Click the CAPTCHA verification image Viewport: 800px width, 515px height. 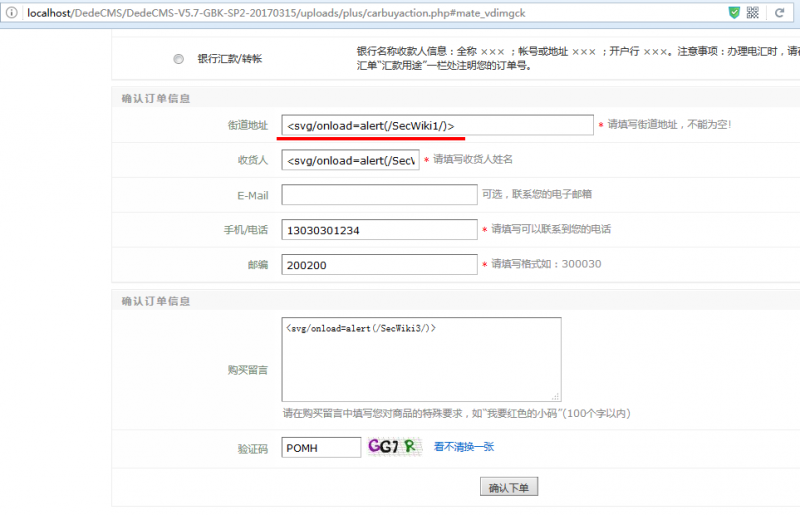coord(394,447)
